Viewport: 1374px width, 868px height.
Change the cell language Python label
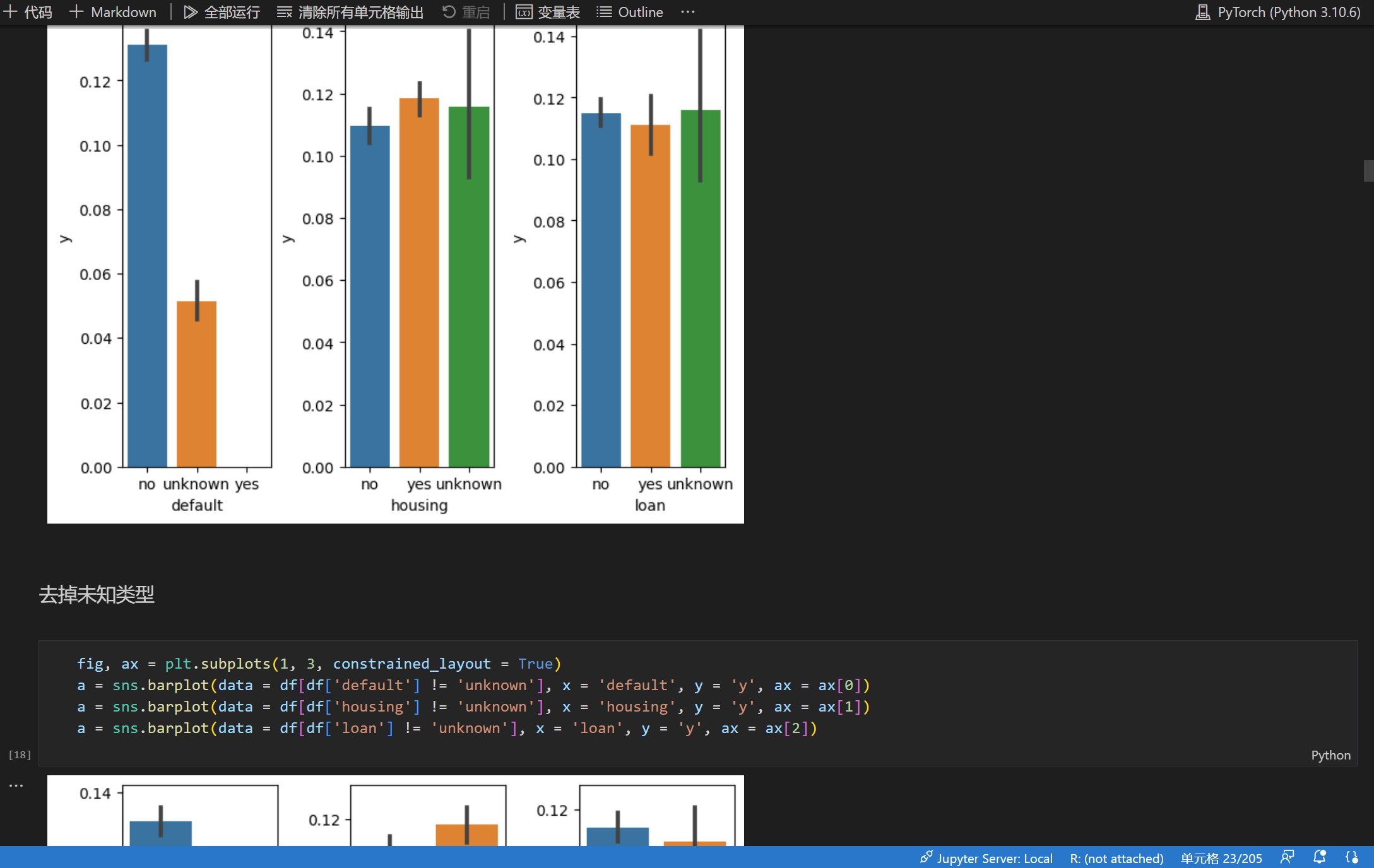(1330, 755)
